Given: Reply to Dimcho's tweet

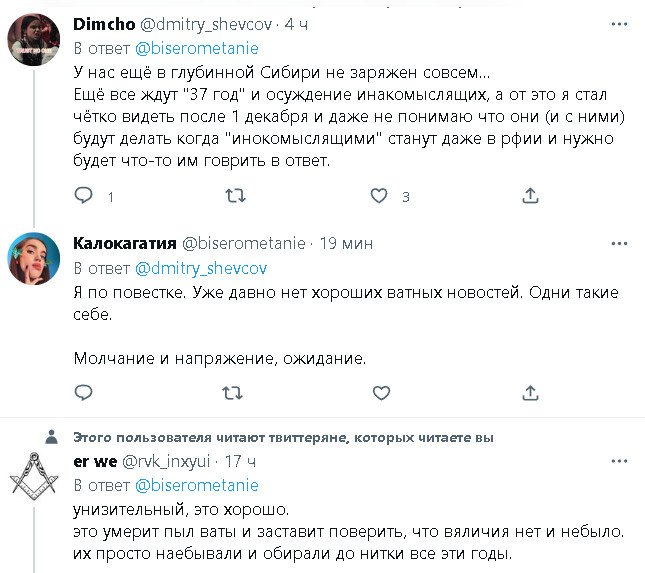Looking at the screenshot, I should coord(85,196).
